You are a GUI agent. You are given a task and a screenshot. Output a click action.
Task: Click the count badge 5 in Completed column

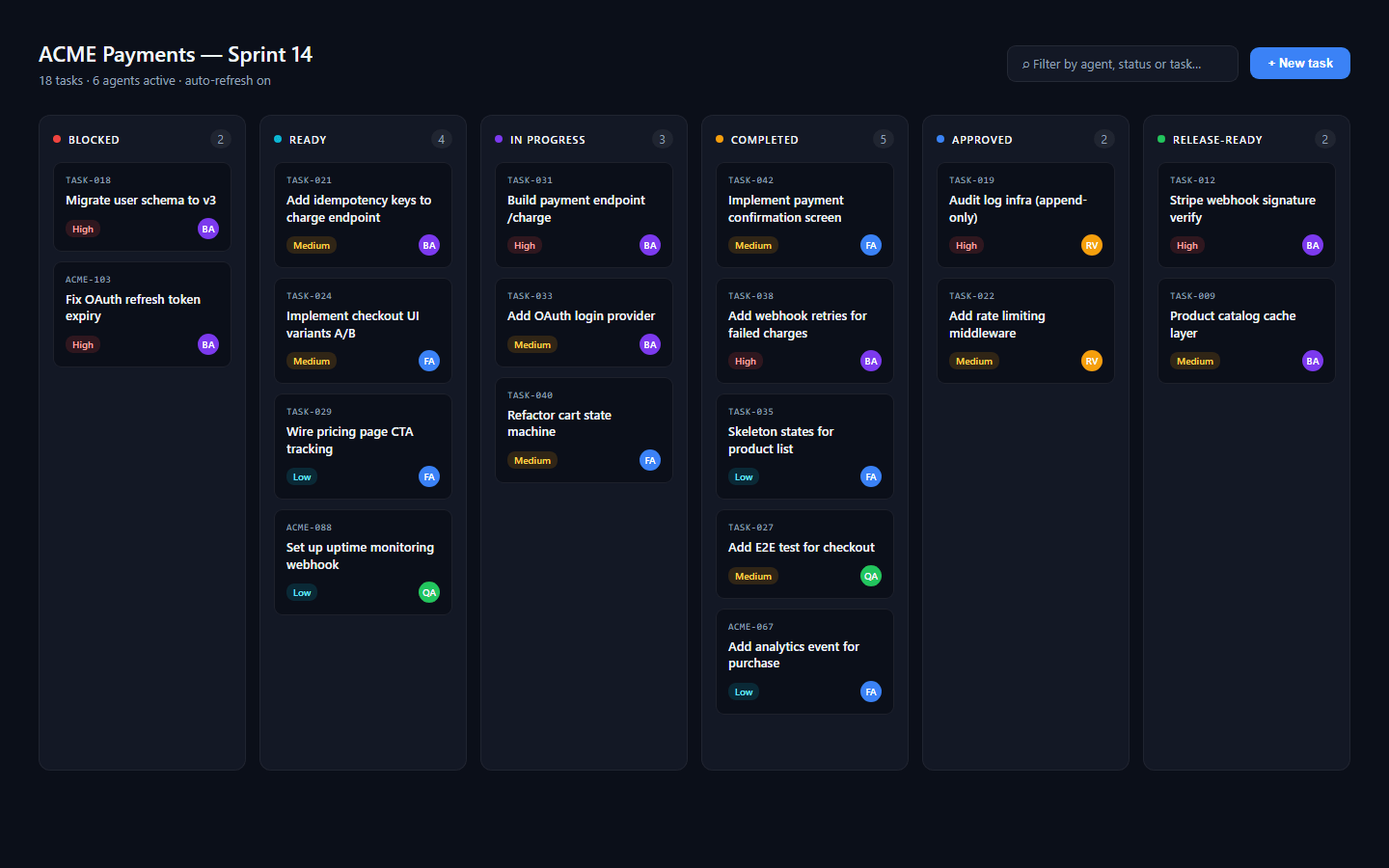pos(884,139)
